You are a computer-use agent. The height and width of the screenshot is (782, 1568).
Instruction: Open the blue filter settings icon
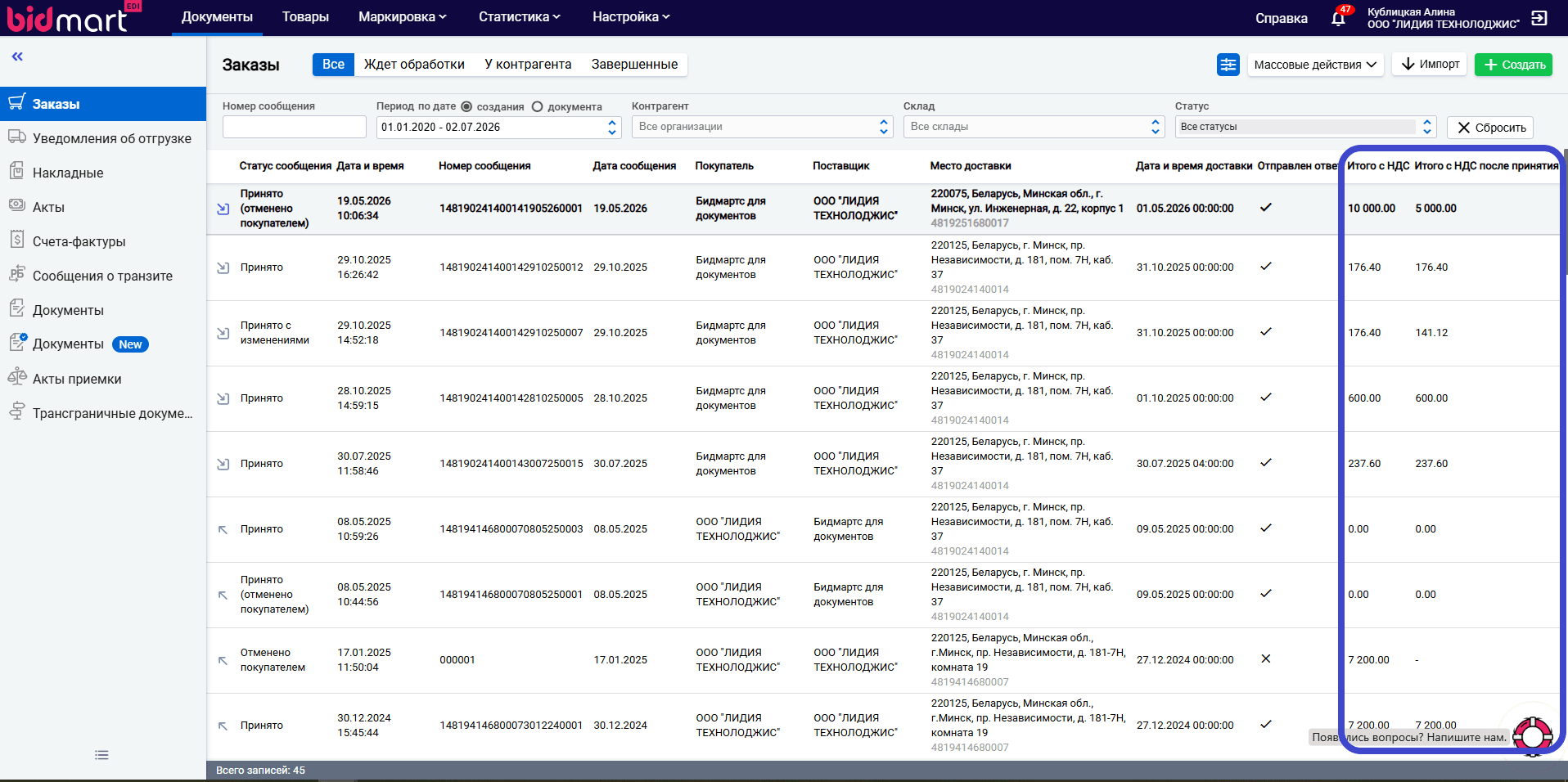[1228, 65]
